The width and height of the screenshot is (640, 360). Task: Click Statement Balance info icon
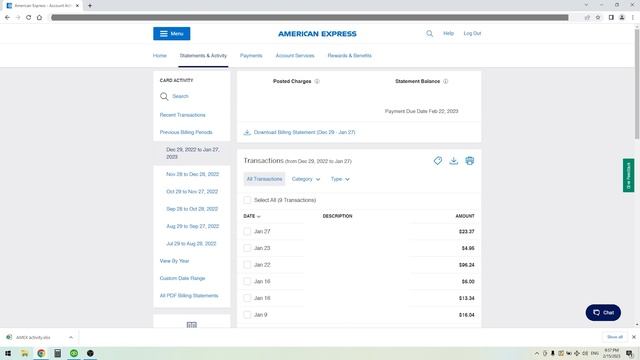[x=446, y=81]
